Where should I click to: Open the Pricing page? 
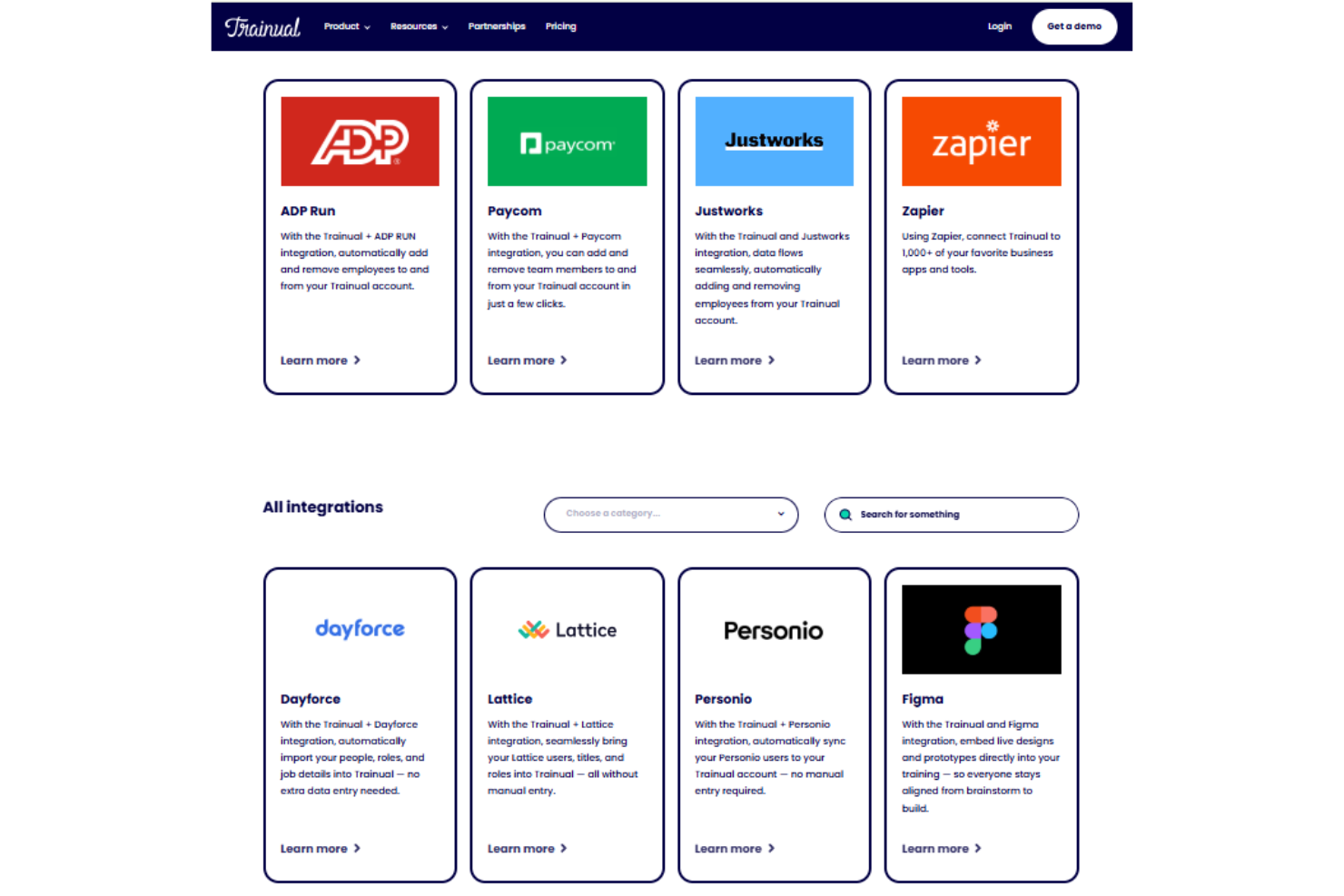tap(560, 26)
